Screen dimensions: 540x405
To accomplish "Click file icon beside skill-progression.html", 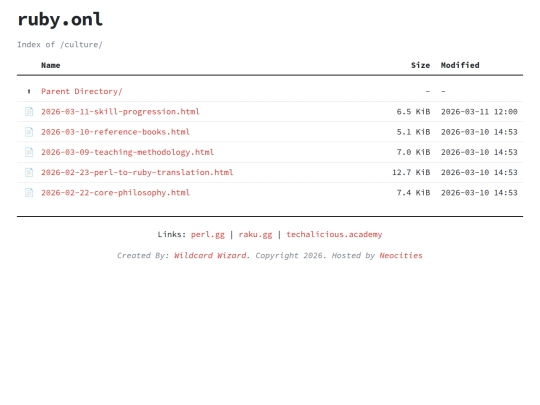I will click(29, 112).
